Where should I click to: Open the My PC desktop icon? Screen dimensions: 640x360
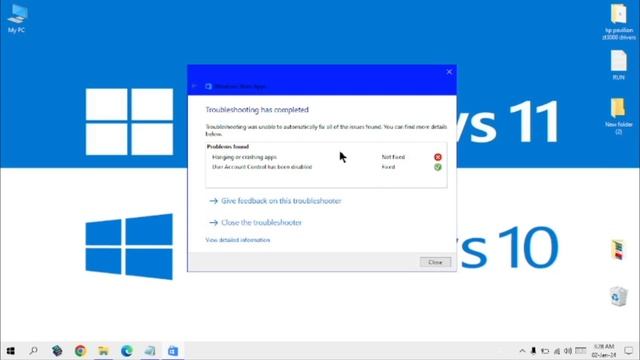[x=17, y=18]
